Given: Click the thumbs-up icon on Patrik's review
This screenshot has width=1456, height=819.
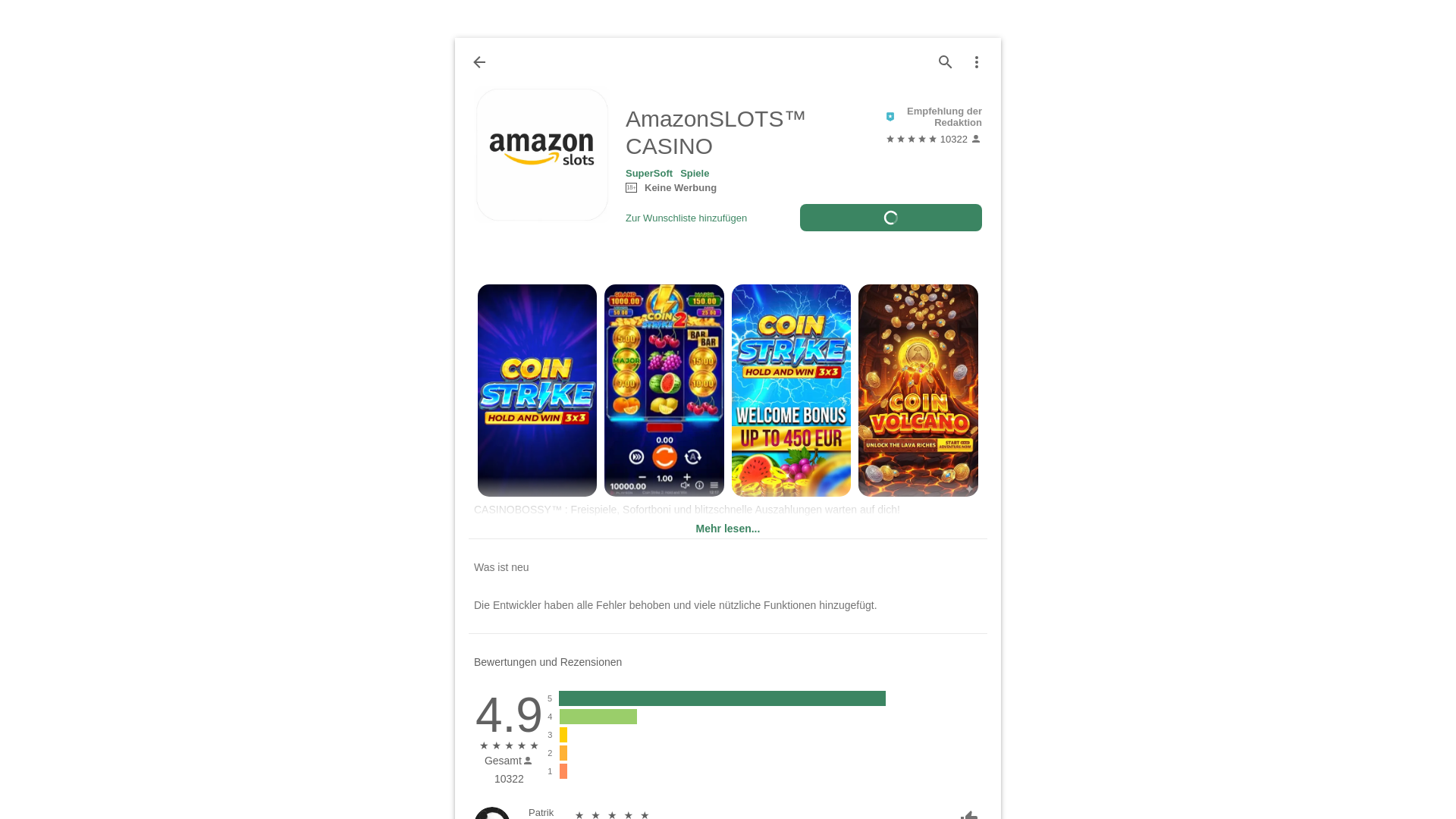Looking at the screenshot, I should 969,815.
